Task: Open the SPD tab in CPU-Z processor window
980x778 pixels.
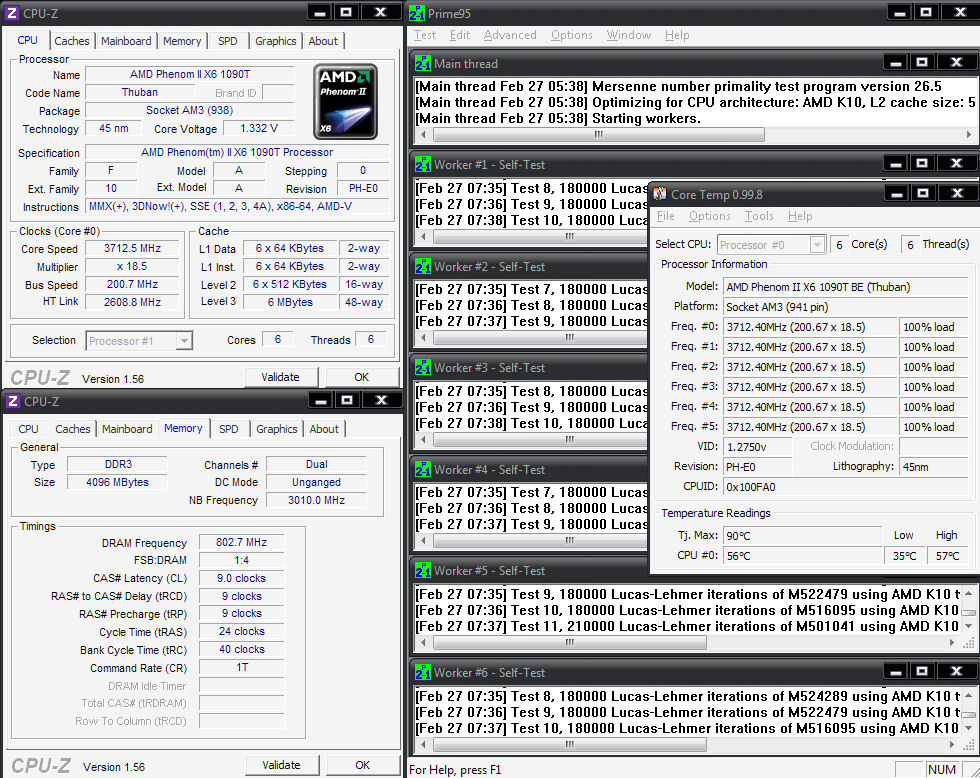Action: 228,41
